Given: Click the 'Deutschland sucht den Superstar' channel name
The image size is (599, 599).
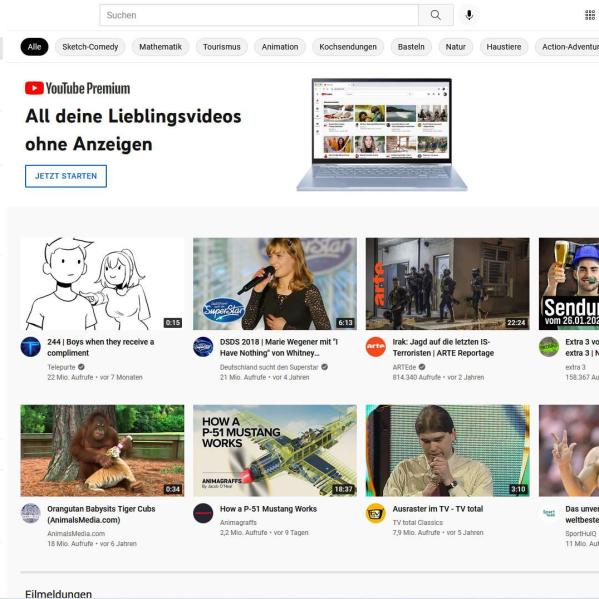Looking at the screenshot, I should pos(269,367).
